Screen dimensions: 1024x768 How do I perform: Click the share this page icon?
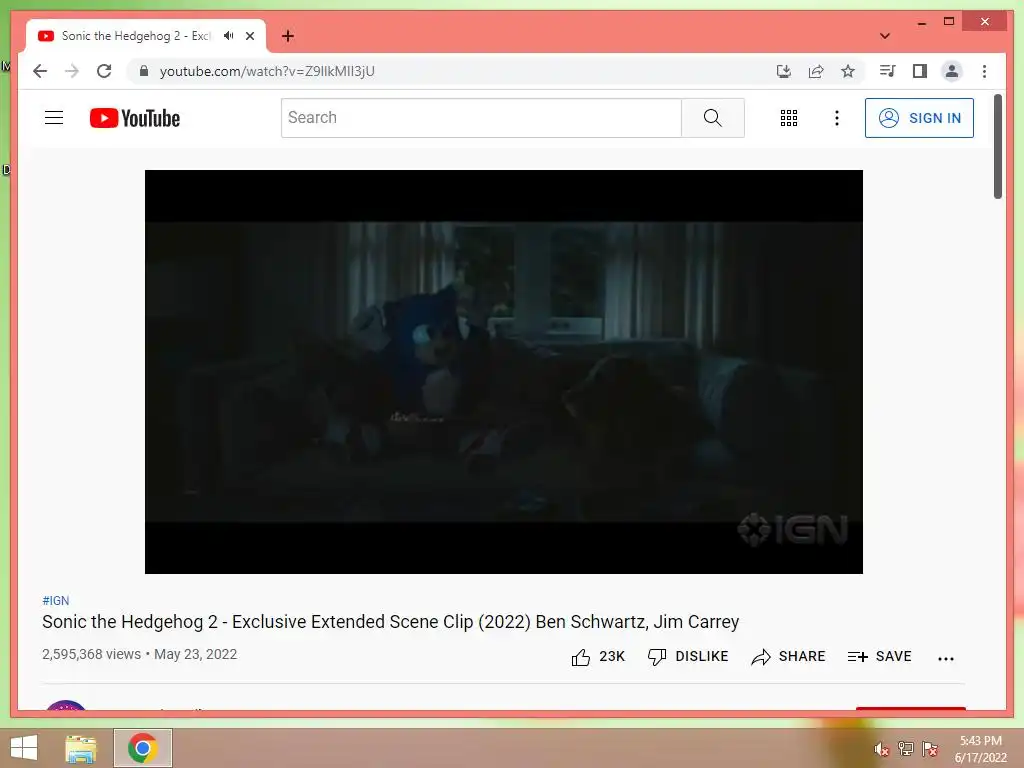point(816,71)
